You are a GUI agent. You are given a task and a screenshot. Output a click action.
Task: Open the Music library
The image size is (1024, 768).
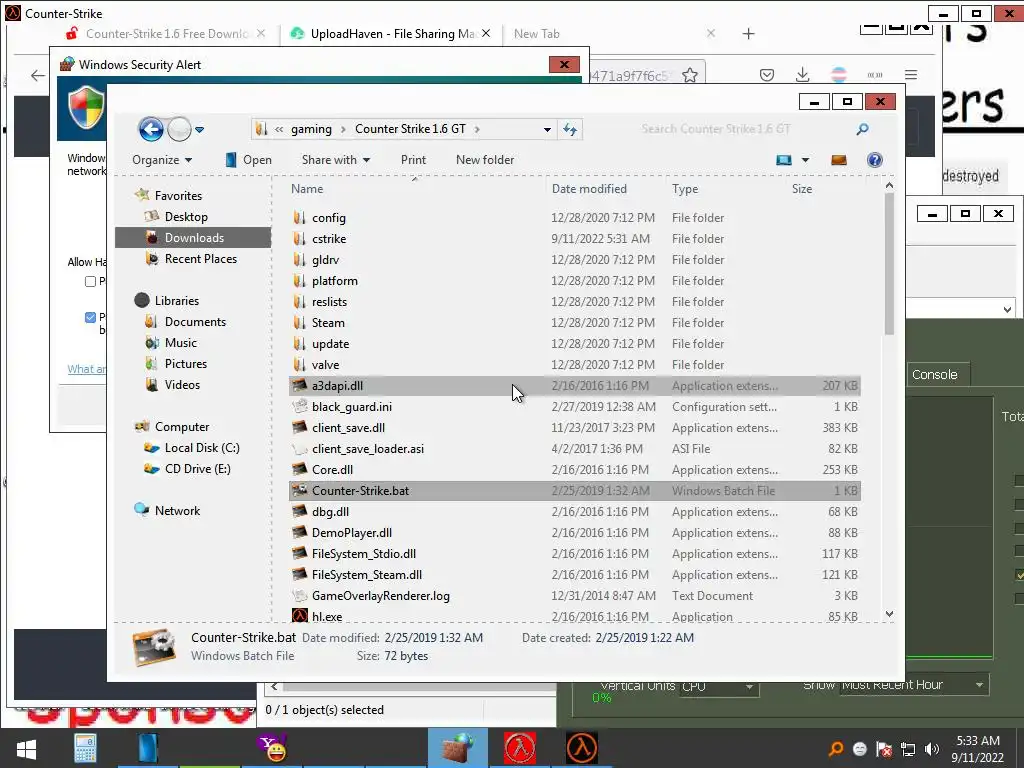pyautogui.click(x=181, y=343)
